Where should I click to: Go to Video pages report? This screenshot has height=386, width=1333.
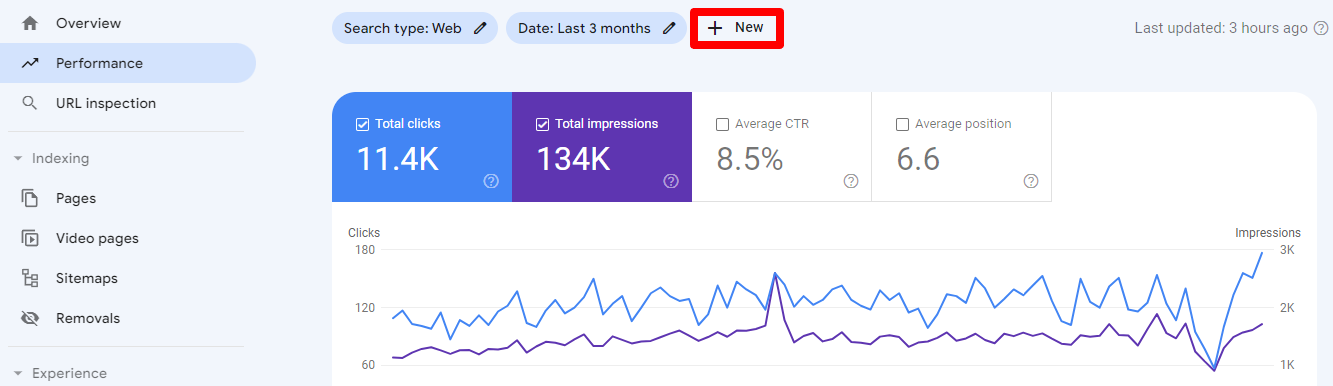point(128,238)
